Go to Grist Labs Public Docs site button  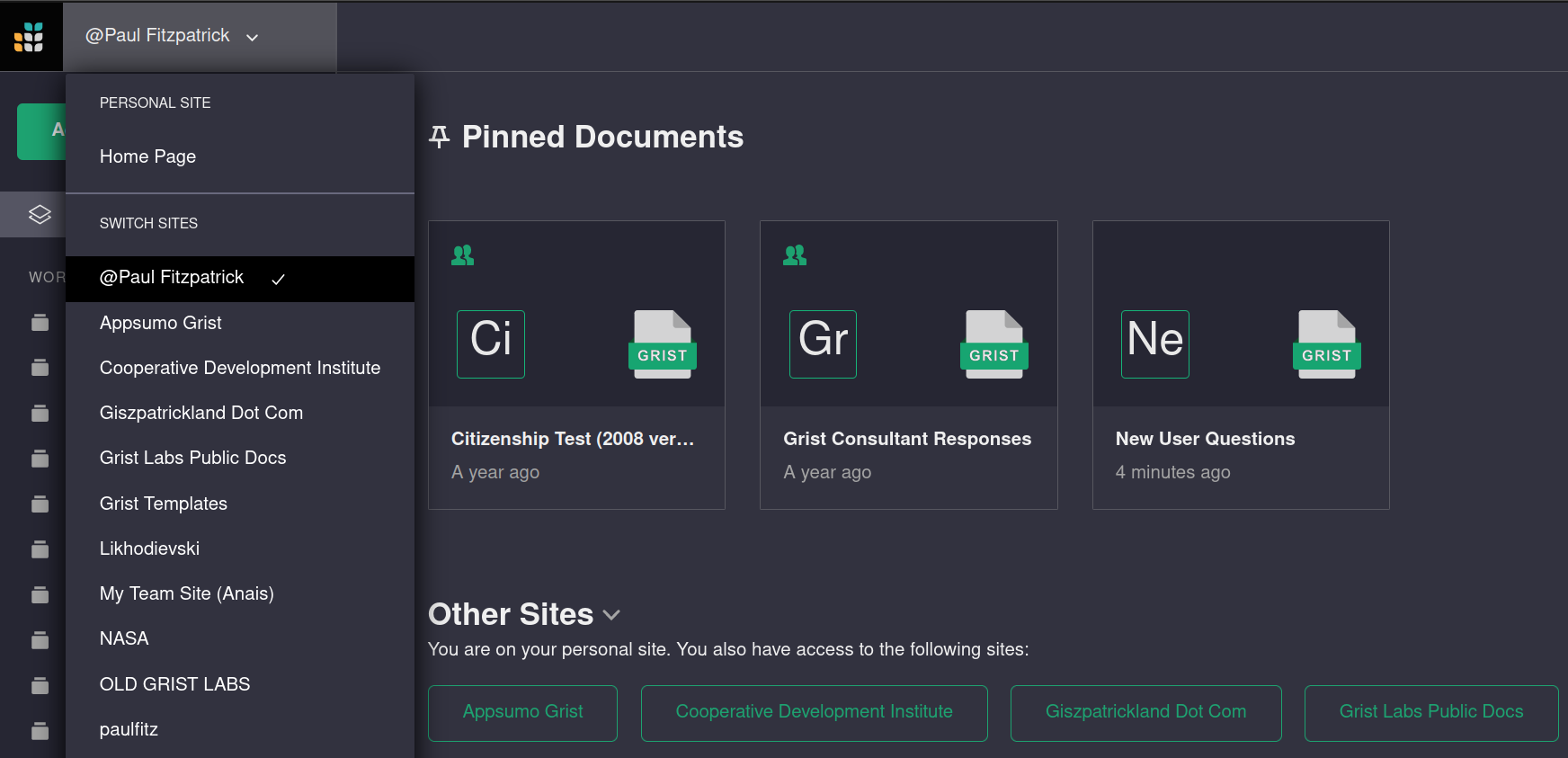[x=1431, y=713]
